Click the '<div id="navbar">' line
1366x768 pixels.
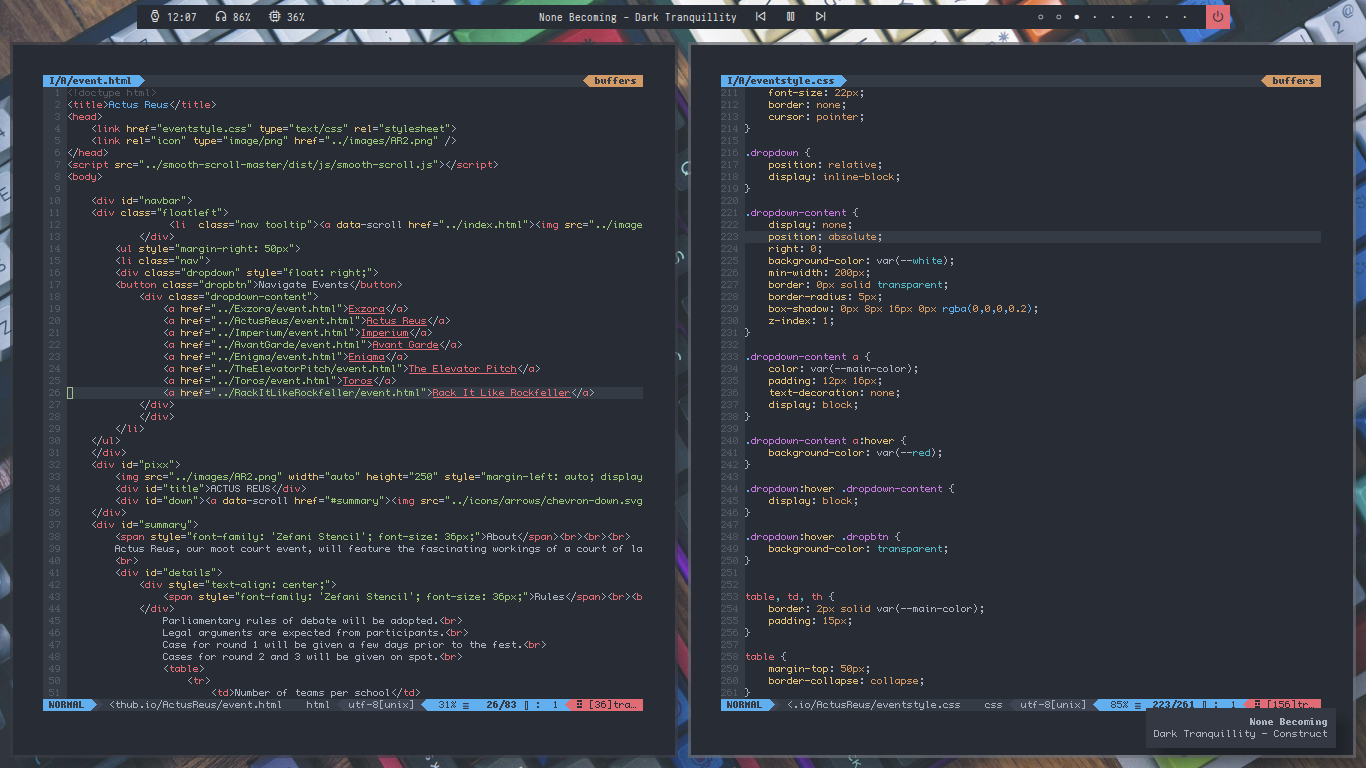coord(142,201)
